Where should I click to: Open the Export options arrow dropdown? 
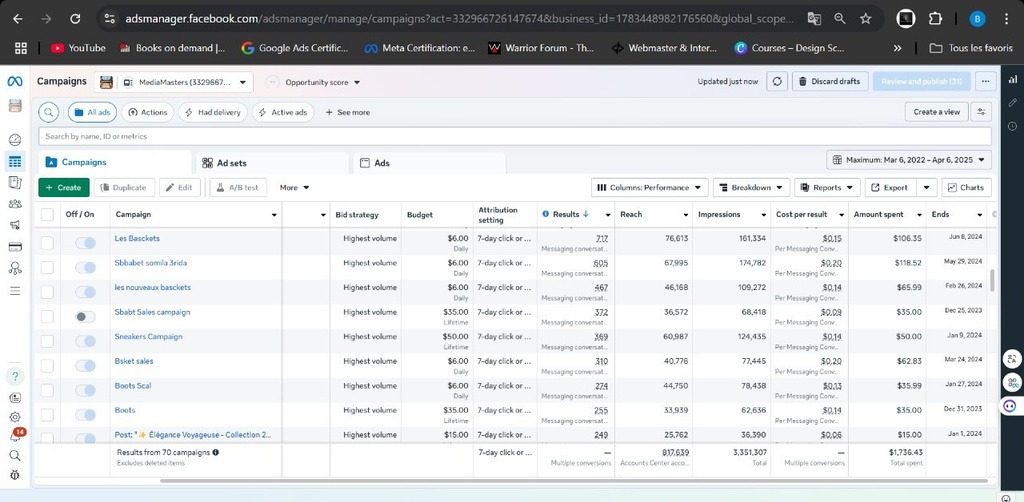pos(927,187)
